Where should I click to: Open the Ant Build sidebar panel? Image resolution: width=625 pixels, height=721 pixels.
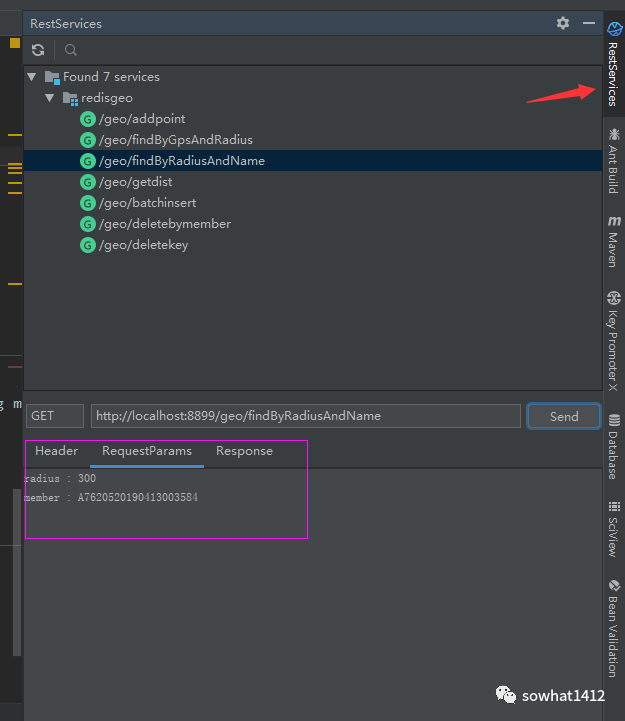pyautogui.click(x=613, y=160)
